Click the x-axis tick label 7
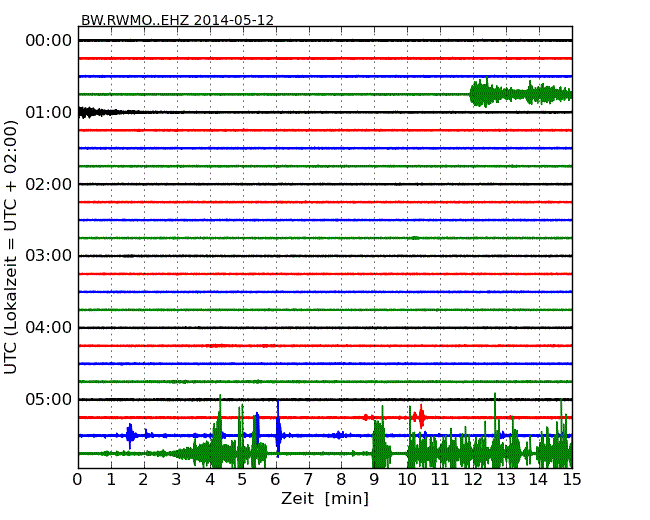Screen dimensions: 650x520 (x=308, y=480)
